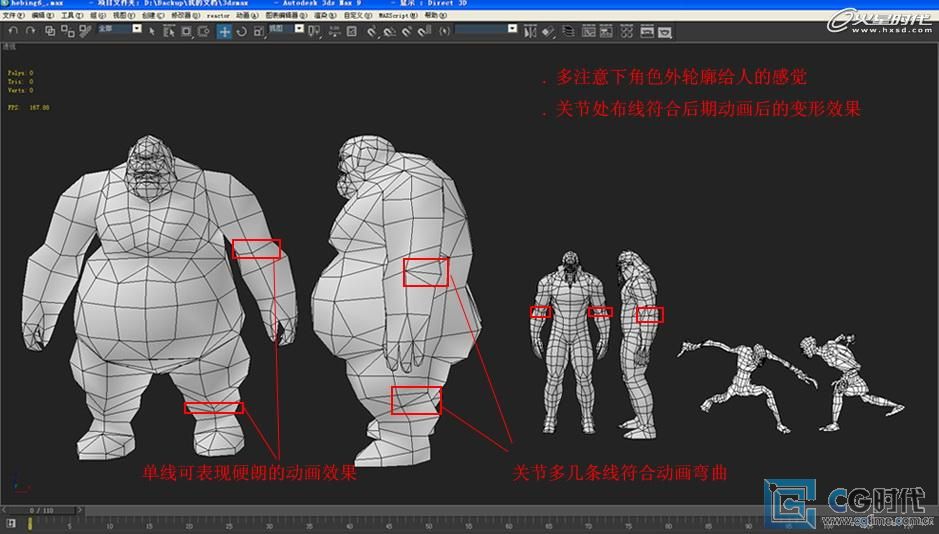Click the 透视 viewport label
Image resolution: width=939 pixels, height=534 pixels.
(x=9, y=46)
